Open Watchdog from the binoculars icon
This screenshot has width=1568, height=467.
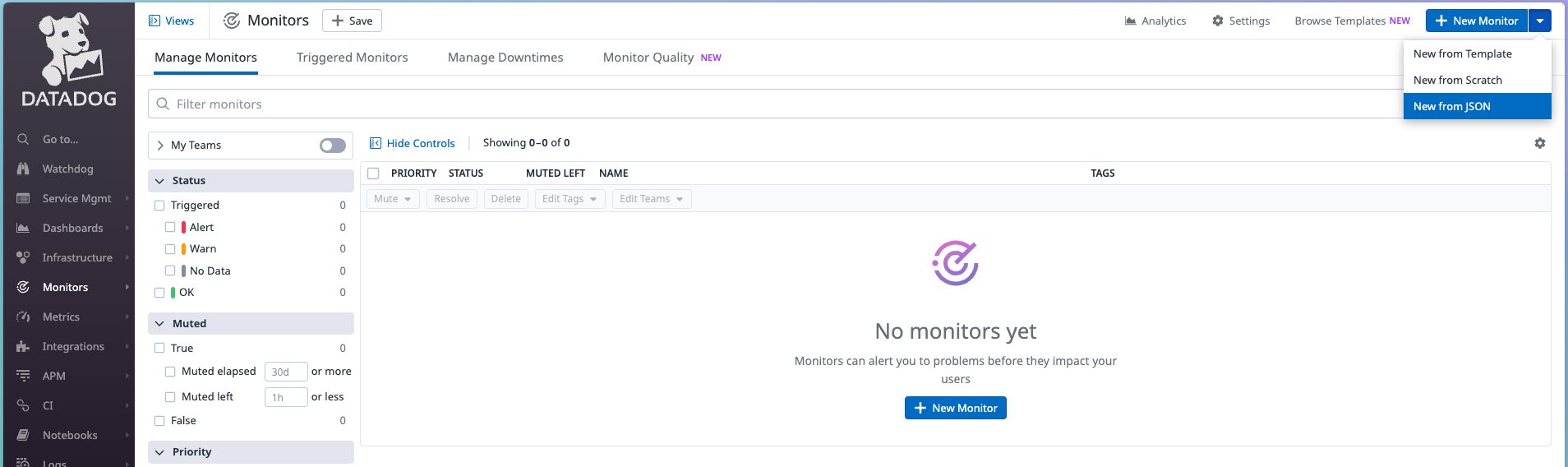click(23, 169)
